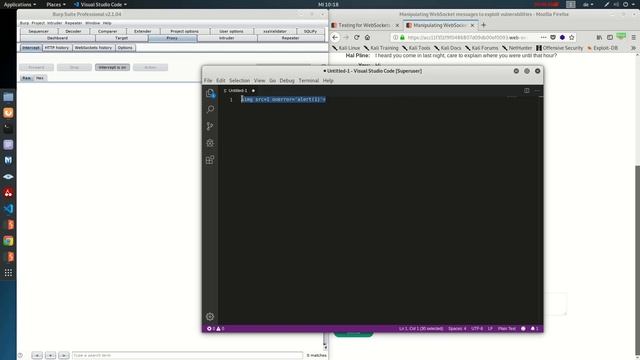640x360 pixels.
Task: Open the Search view in VS Code
Action: point(210,109)
